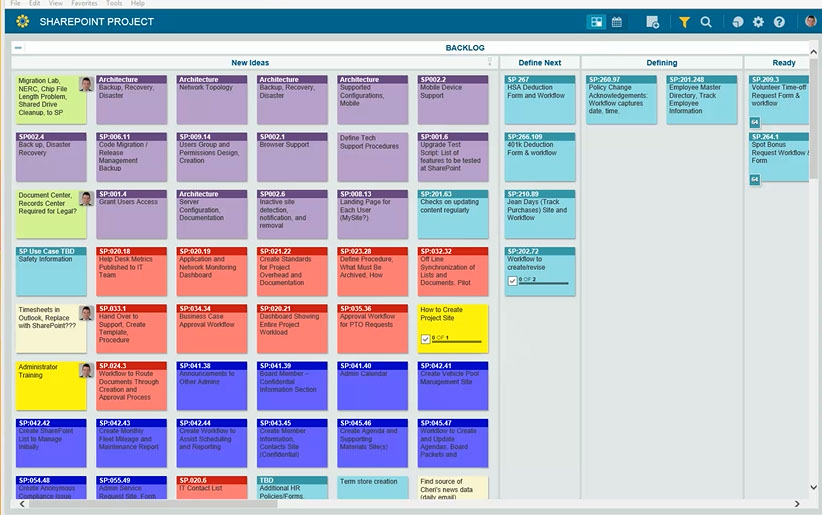Collapse the Backlog lane with minus button
822x515 pixels.
tap(18, 47)
